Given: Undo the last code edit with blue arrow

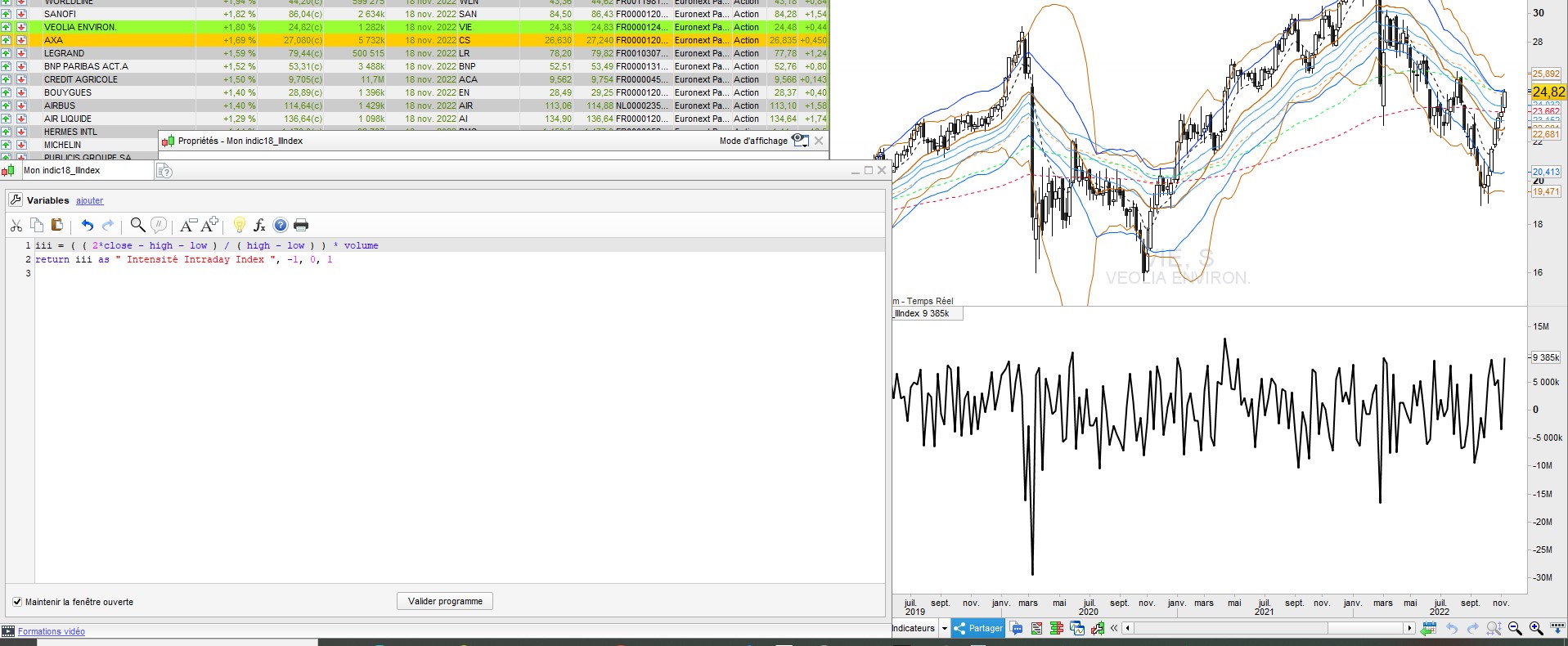Looking at the screenshot, I should [87, 226].
